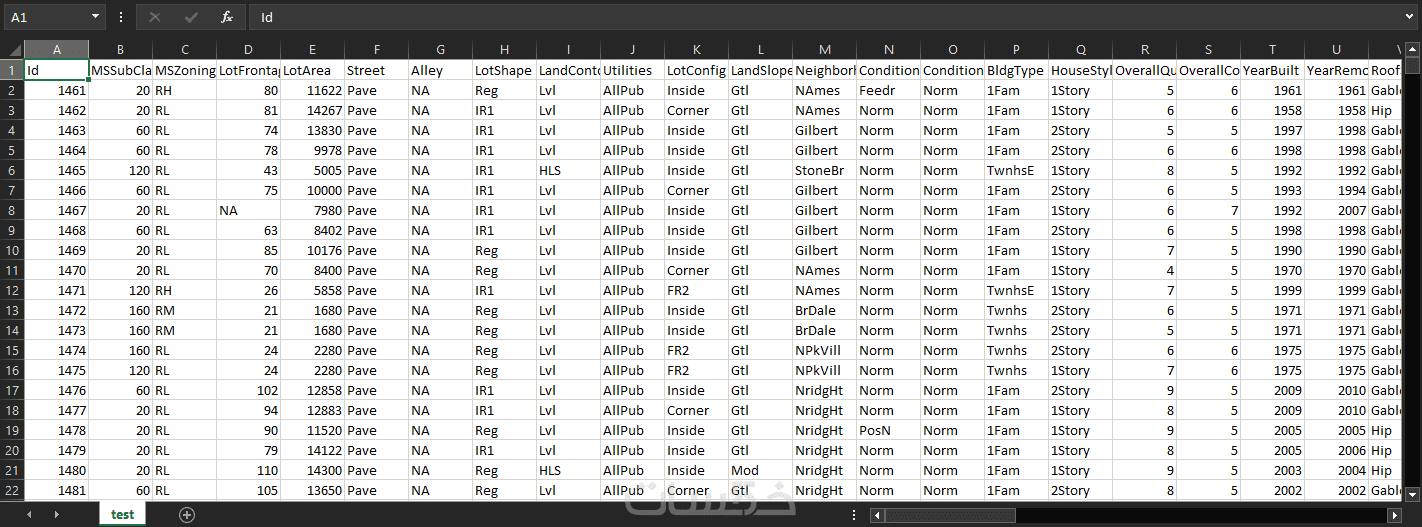Click cell G6 containing NA

click(440, 170)
